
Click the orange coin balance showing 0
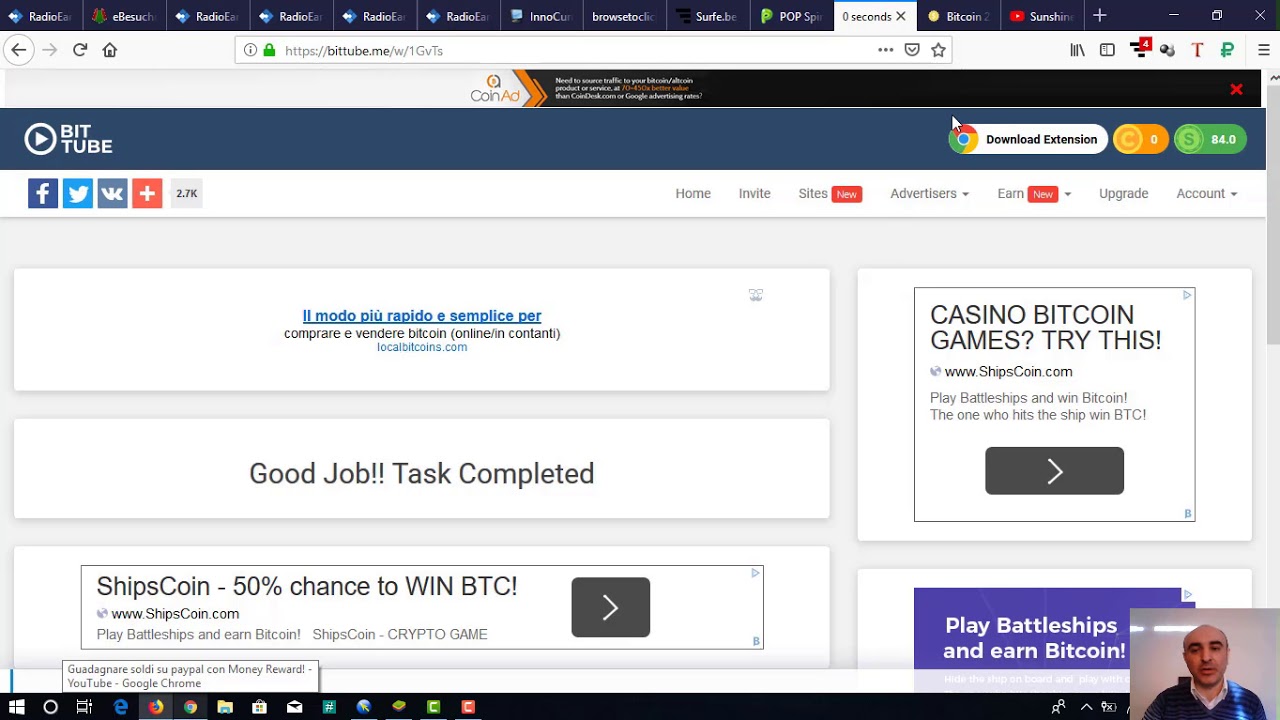point(1139,140)
